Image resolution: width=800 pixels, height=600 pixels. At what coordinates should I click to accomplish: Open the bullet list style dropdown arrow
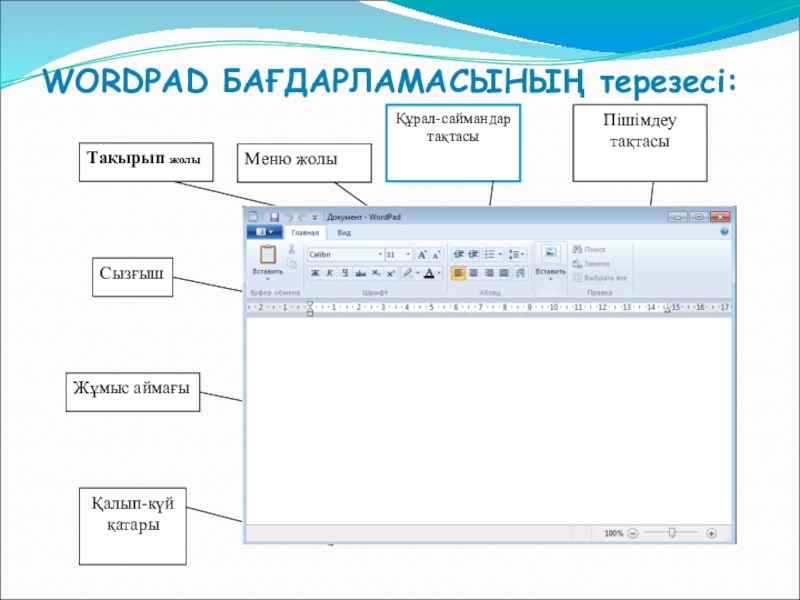(x=500, y=254)
